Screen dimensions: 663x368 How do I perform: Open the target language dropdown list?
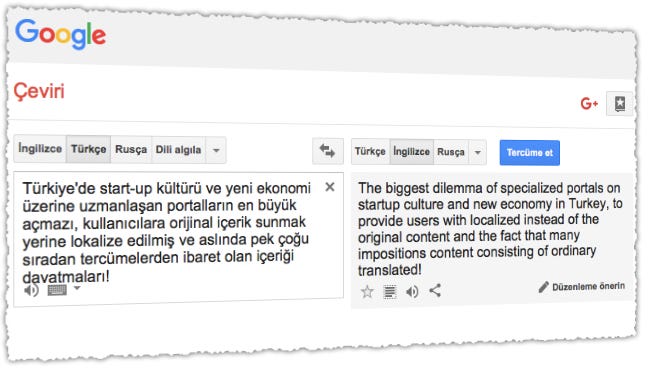click(477, 152)
